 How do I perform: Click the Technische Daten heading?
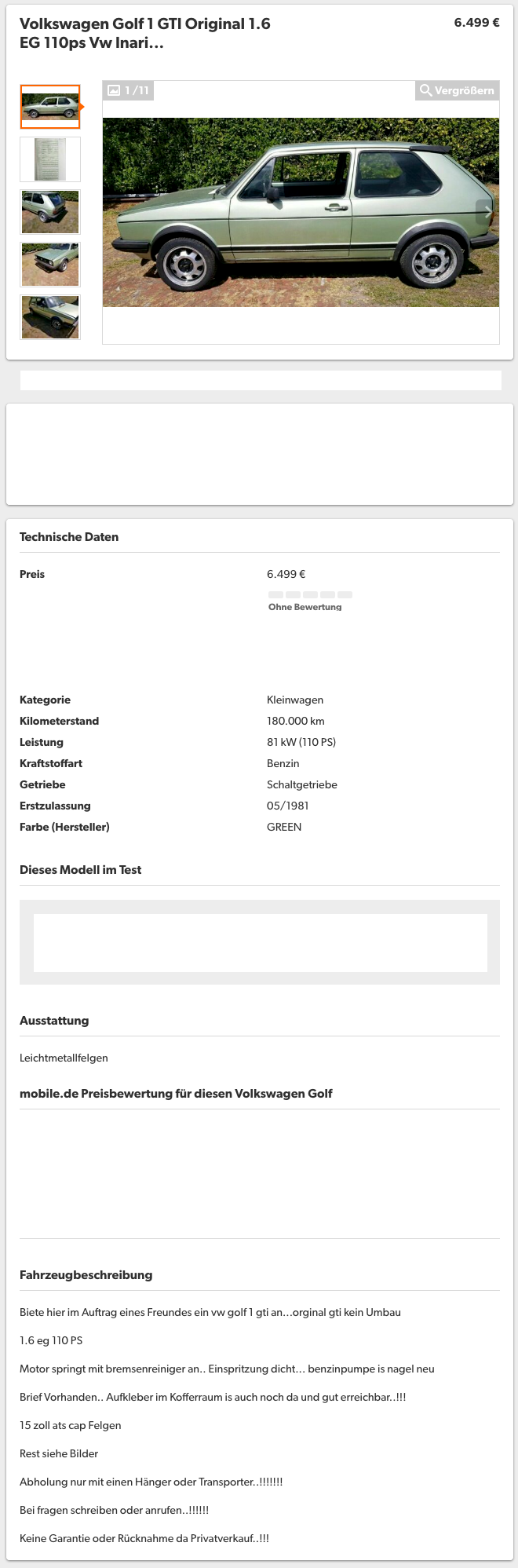pyautogui.click(x=69, y=537)
